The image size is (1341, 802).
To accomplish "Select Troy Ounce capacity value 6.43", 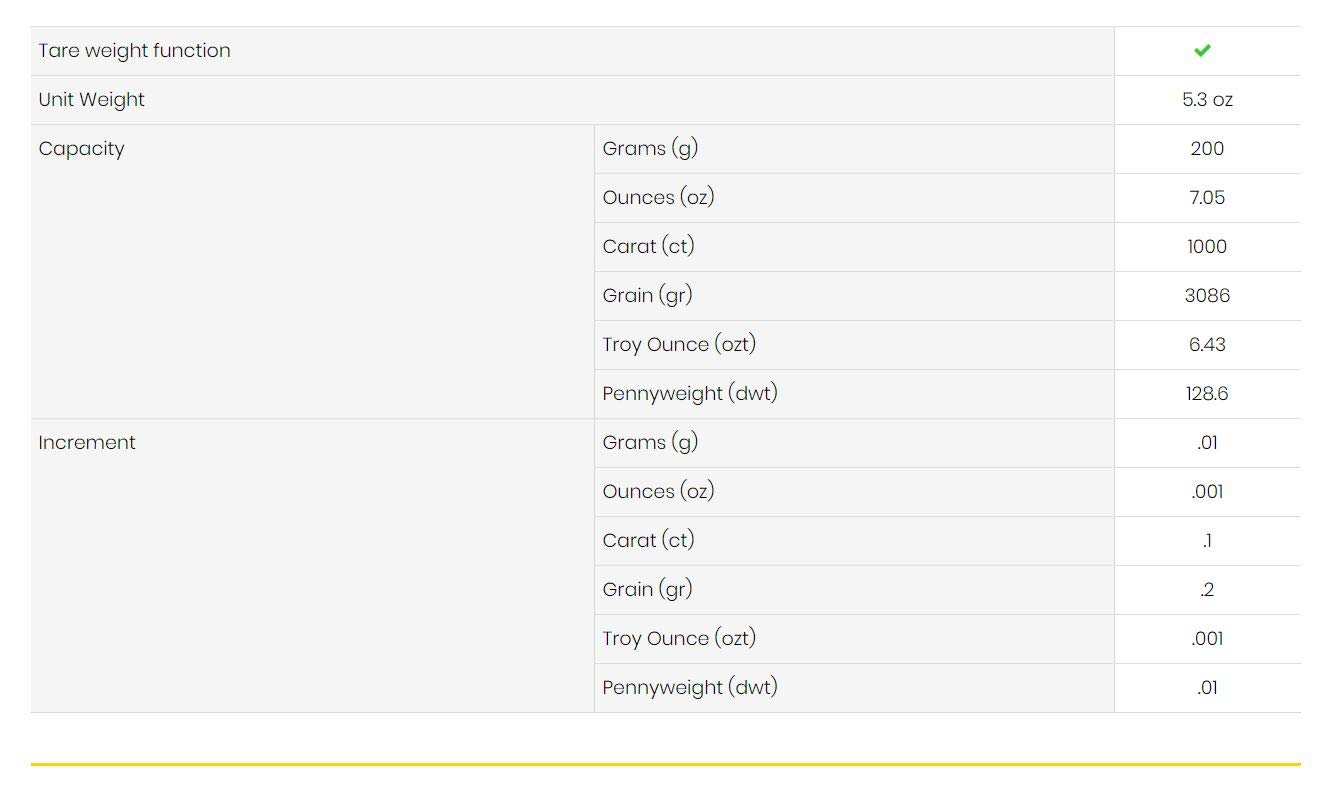I will pyautogui.click(x=1207, y=345).
